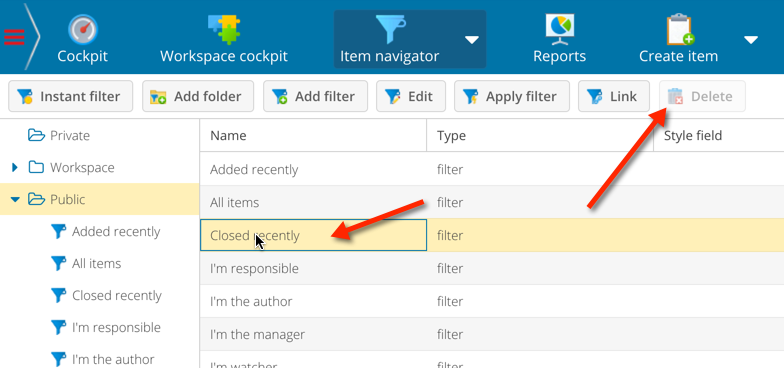Click the Create item clipboard icon
This screenshot has height=368, width=784.
pos(679,30)
